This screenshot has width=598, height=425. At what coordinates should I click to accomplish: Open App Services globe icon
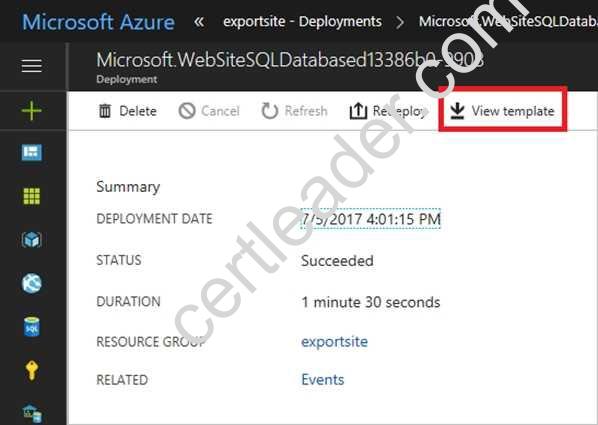[x=32, y=283]
